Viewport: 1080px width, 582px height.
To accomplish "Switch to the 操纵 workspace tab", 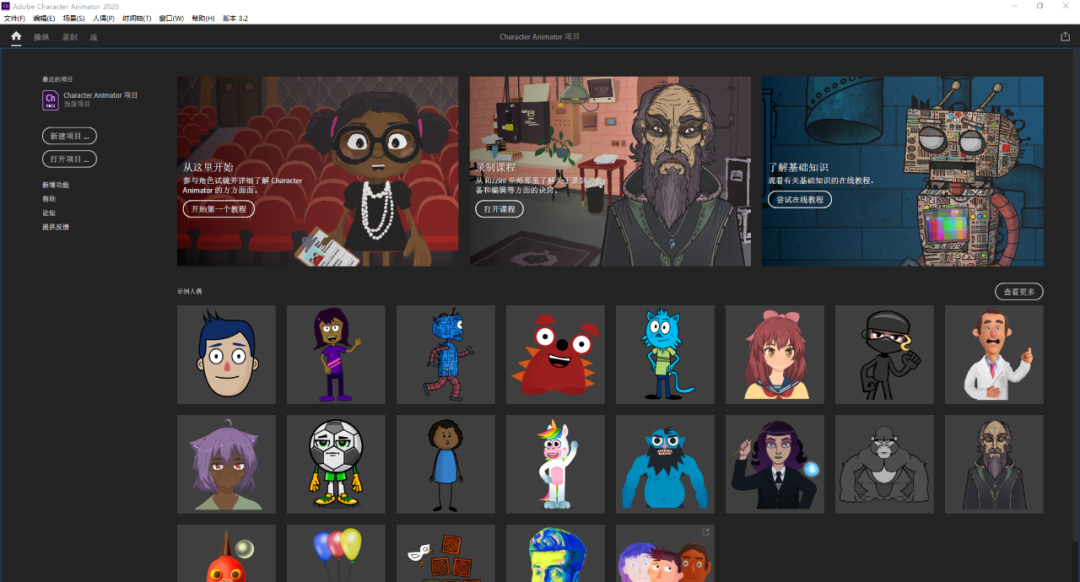I will coord(41,37).
